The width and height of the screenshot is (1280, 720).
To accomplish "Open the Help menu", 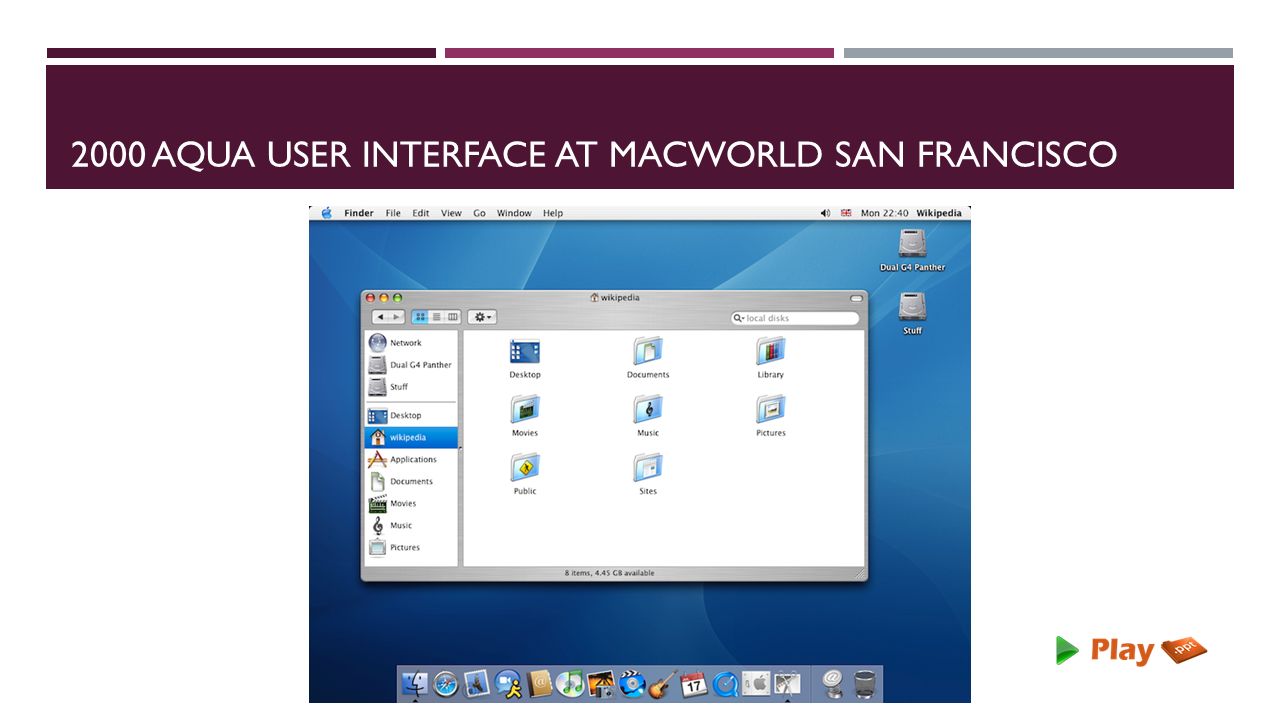I will [553, 213].
